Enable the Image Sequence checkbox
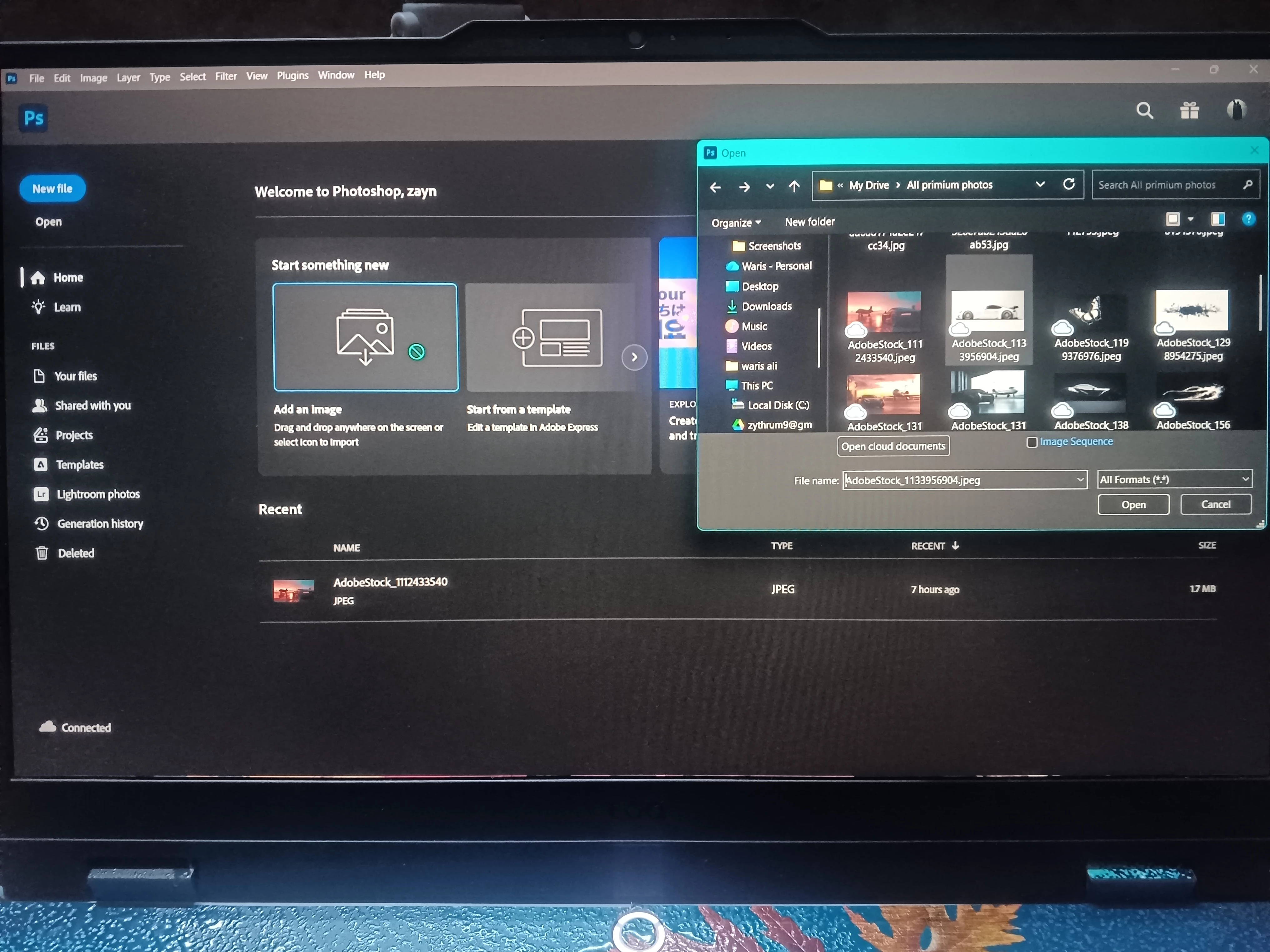Screen dimensions: 1270x952 click(1032, 443)
